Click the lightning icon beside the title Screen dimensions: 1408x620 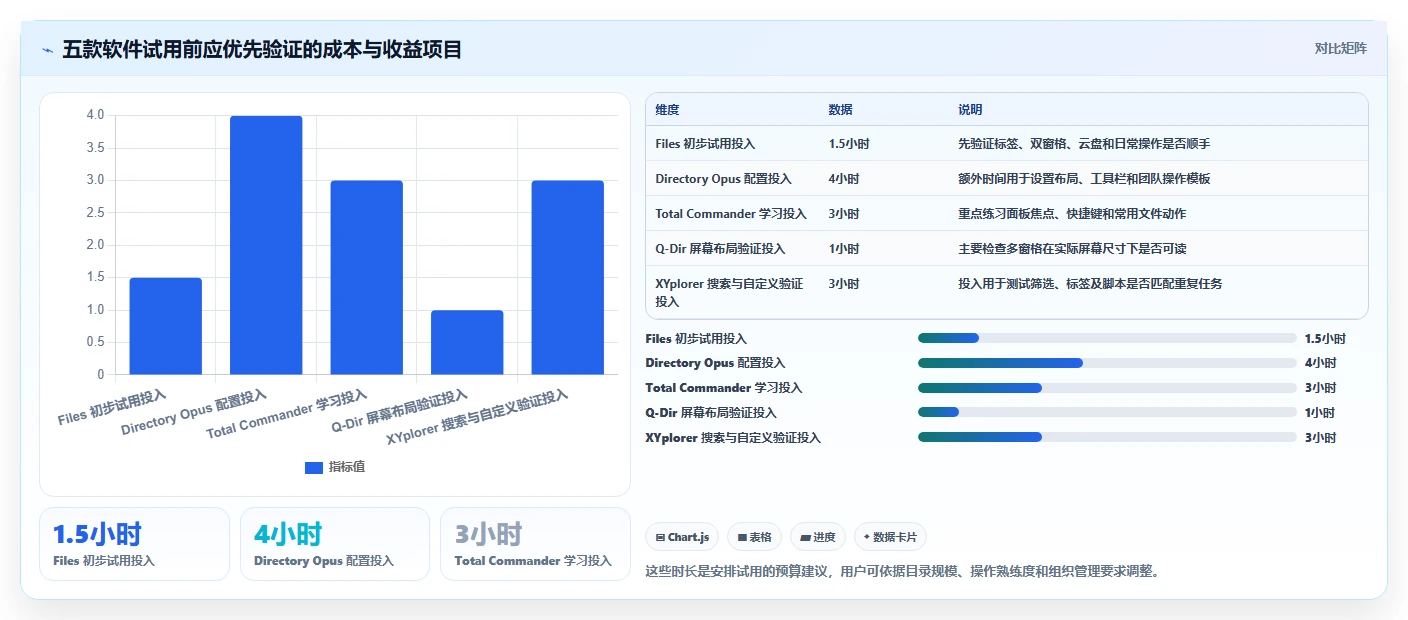(x=47, y=50)
